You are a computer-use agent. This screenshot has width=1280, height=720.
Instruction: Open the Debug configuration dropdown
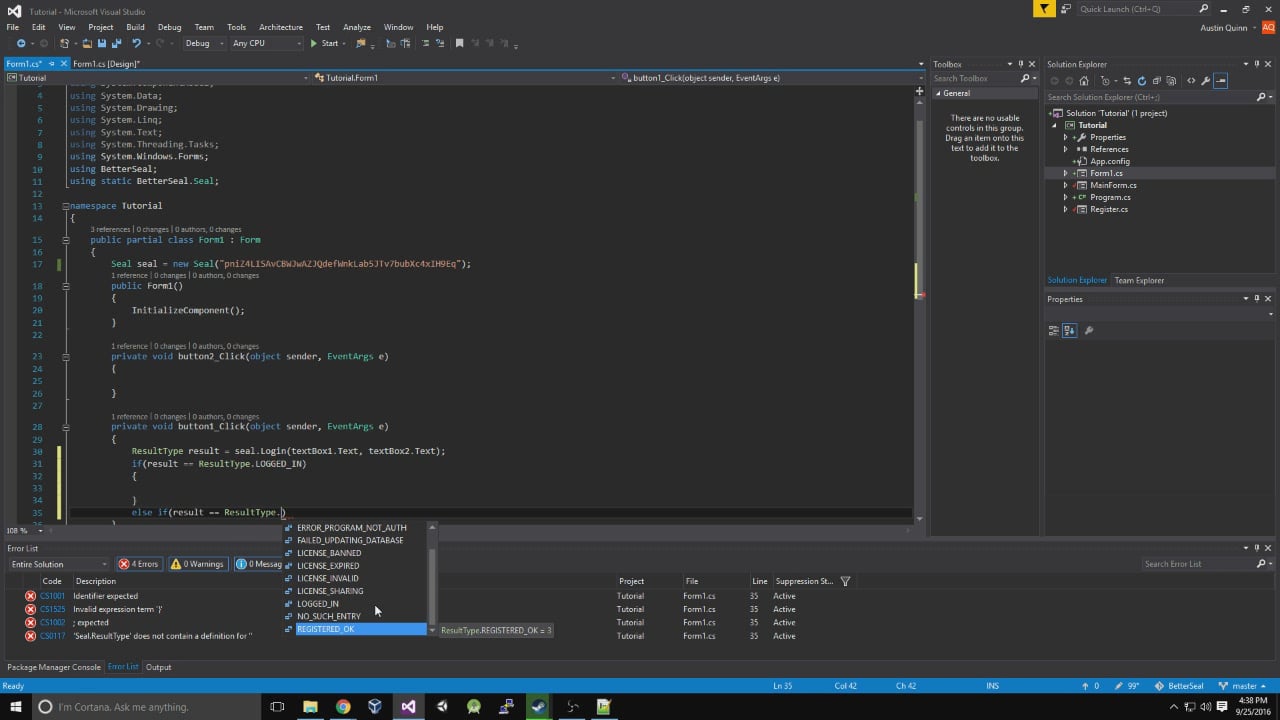click(203, 43)
